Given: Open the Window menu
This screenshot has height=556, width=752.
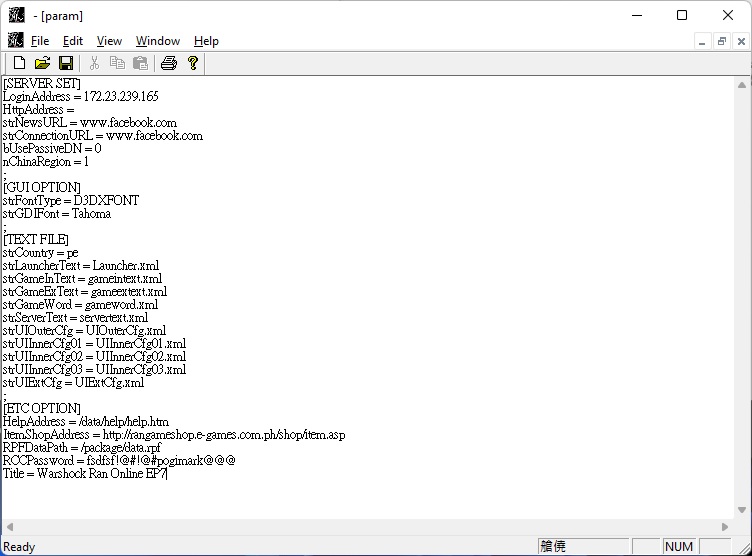Looking at the screenshot, I should point(158,41).
